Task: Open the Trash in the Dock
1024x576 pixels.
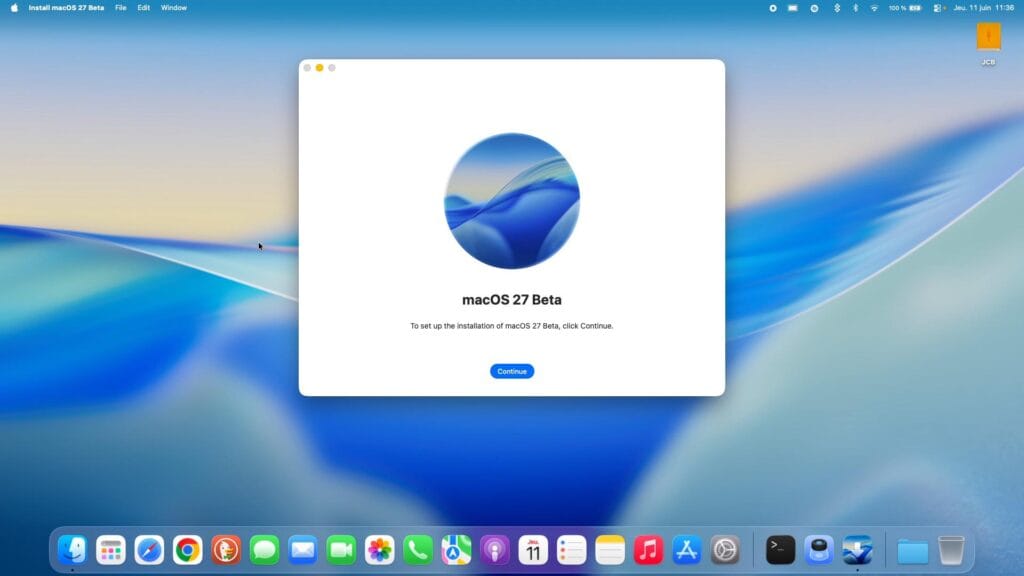Action: click(951, 550)
